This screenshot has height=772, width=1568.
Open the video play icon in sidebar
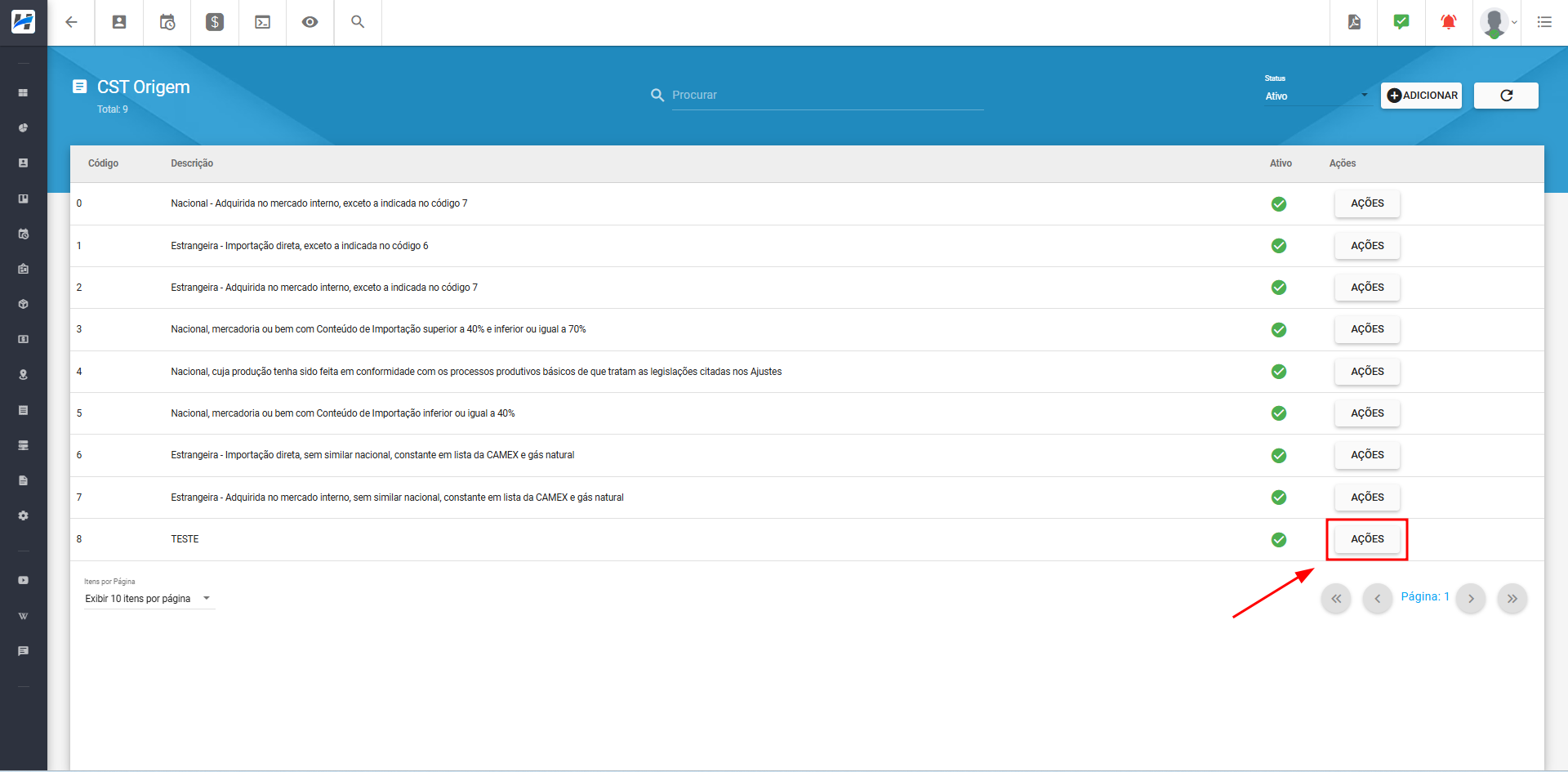pos(23,580)
